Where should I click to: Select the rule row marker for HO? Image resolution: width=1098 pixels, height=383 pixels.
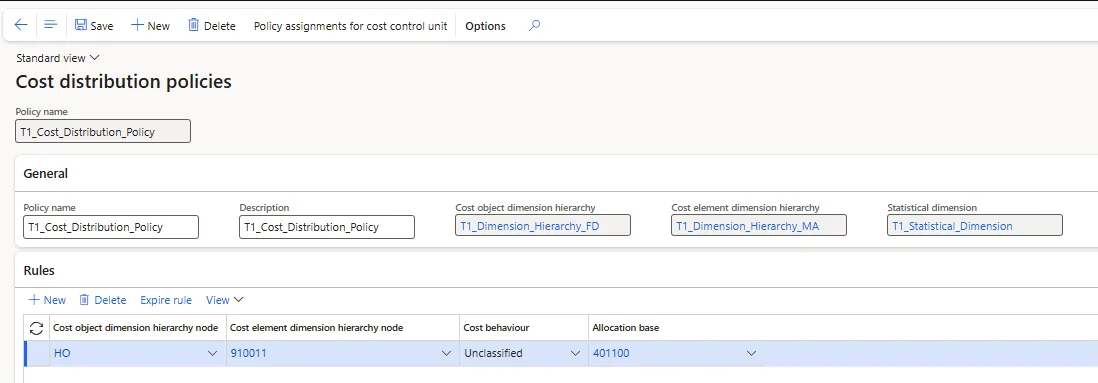(37, 354)
